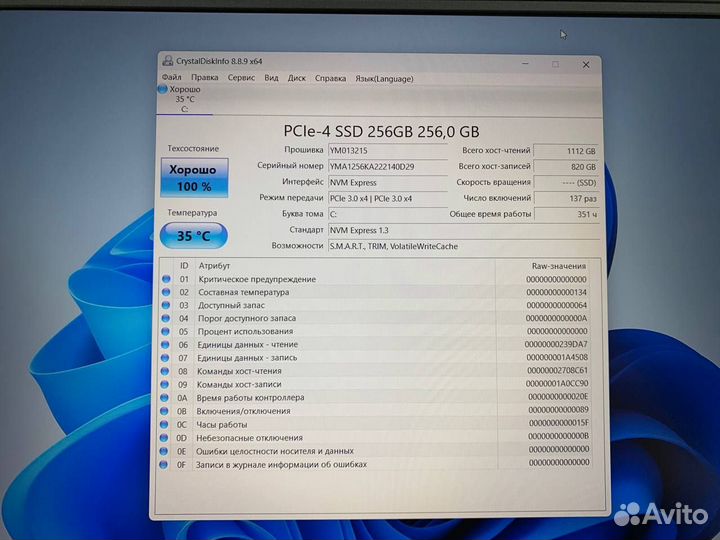720x540 pixels.
Task: Select attribute text Критическое предупреждение
Action: 257,279
